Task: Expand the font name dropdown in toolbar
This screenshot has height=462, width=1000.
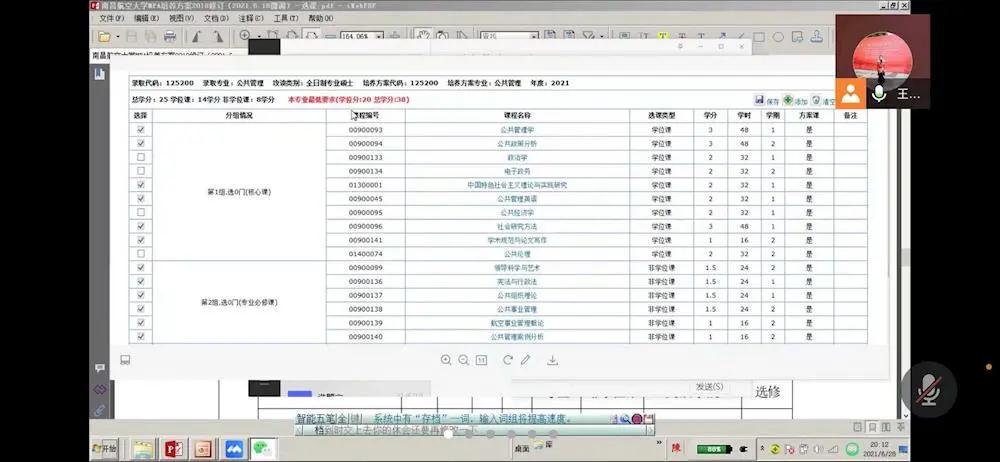Action: tap(534, 37)
